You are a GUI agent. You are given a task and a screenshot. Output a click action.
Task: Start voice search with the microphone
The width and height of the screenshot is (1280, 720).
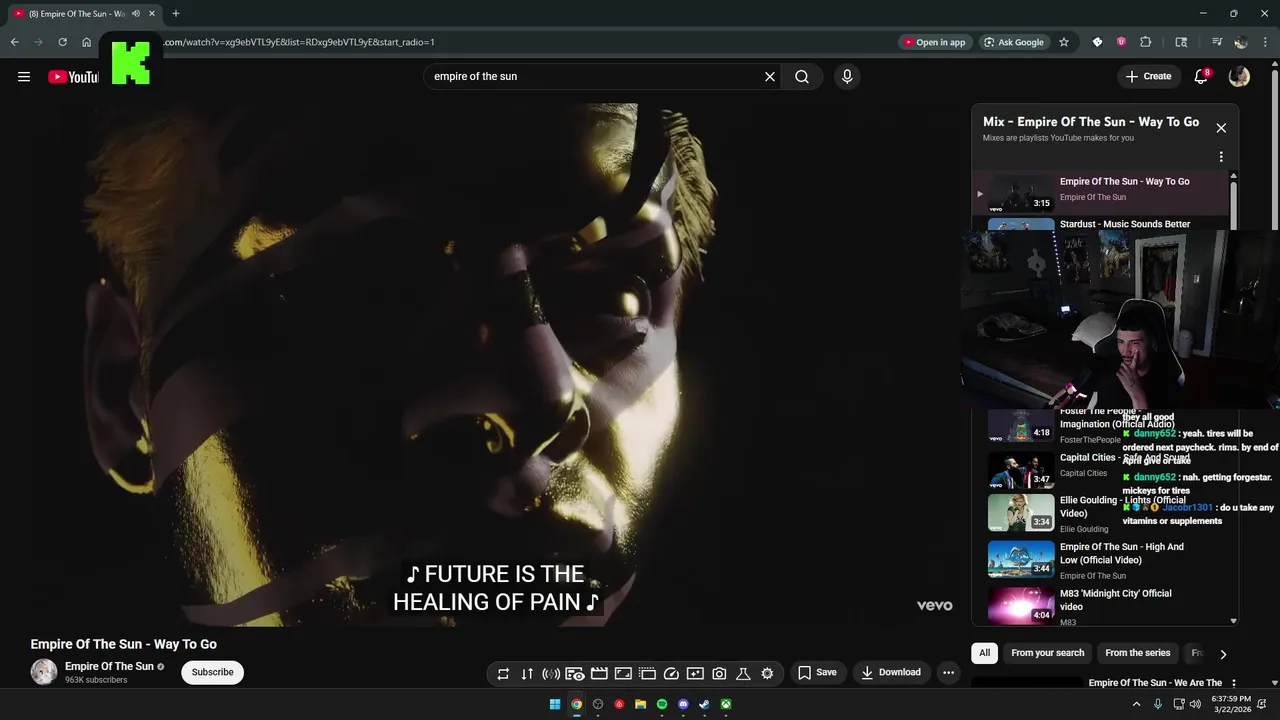point(847,77)
